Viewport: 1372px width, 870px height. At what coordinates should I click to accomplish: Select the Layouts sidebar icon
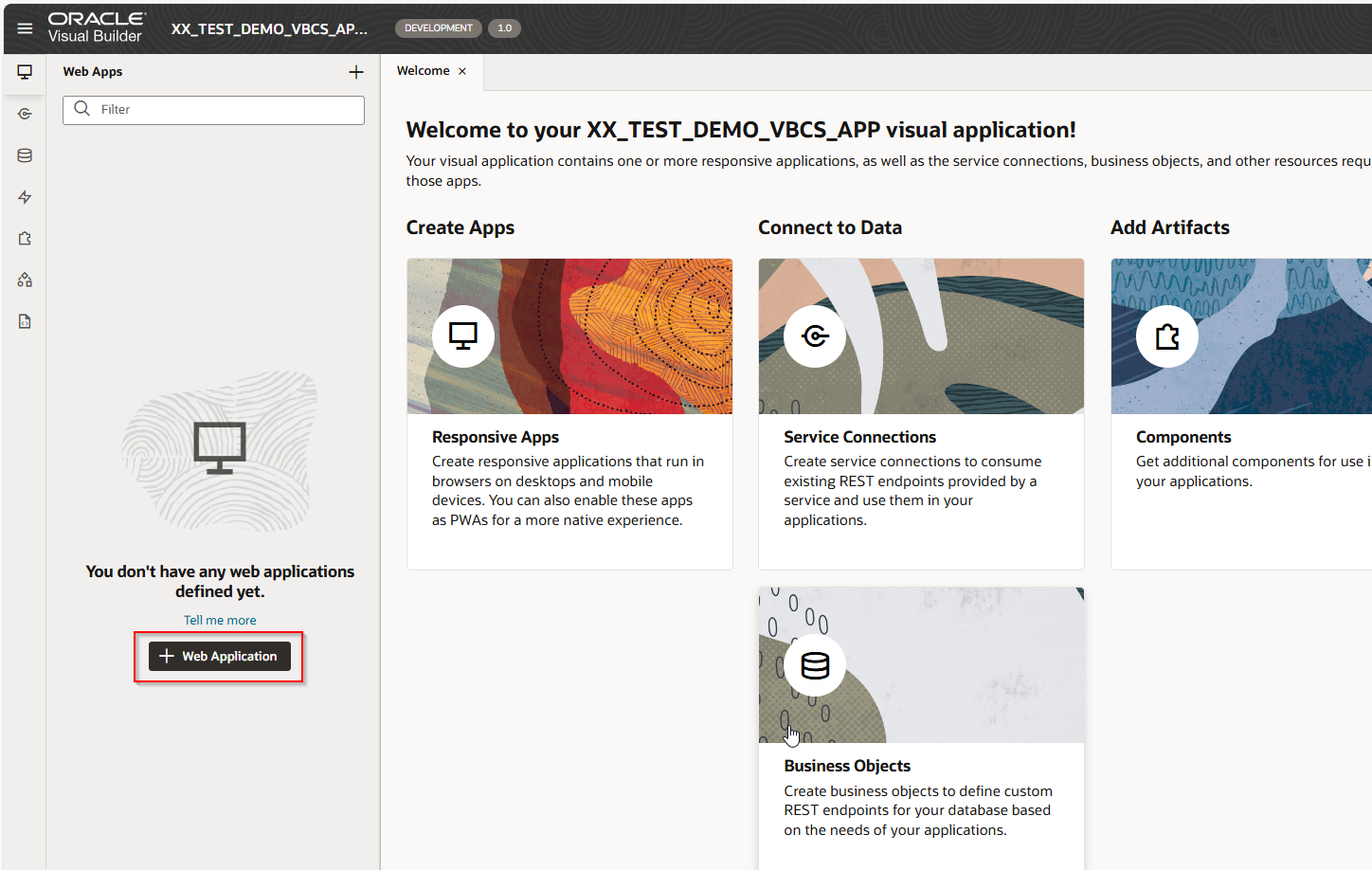24,280
